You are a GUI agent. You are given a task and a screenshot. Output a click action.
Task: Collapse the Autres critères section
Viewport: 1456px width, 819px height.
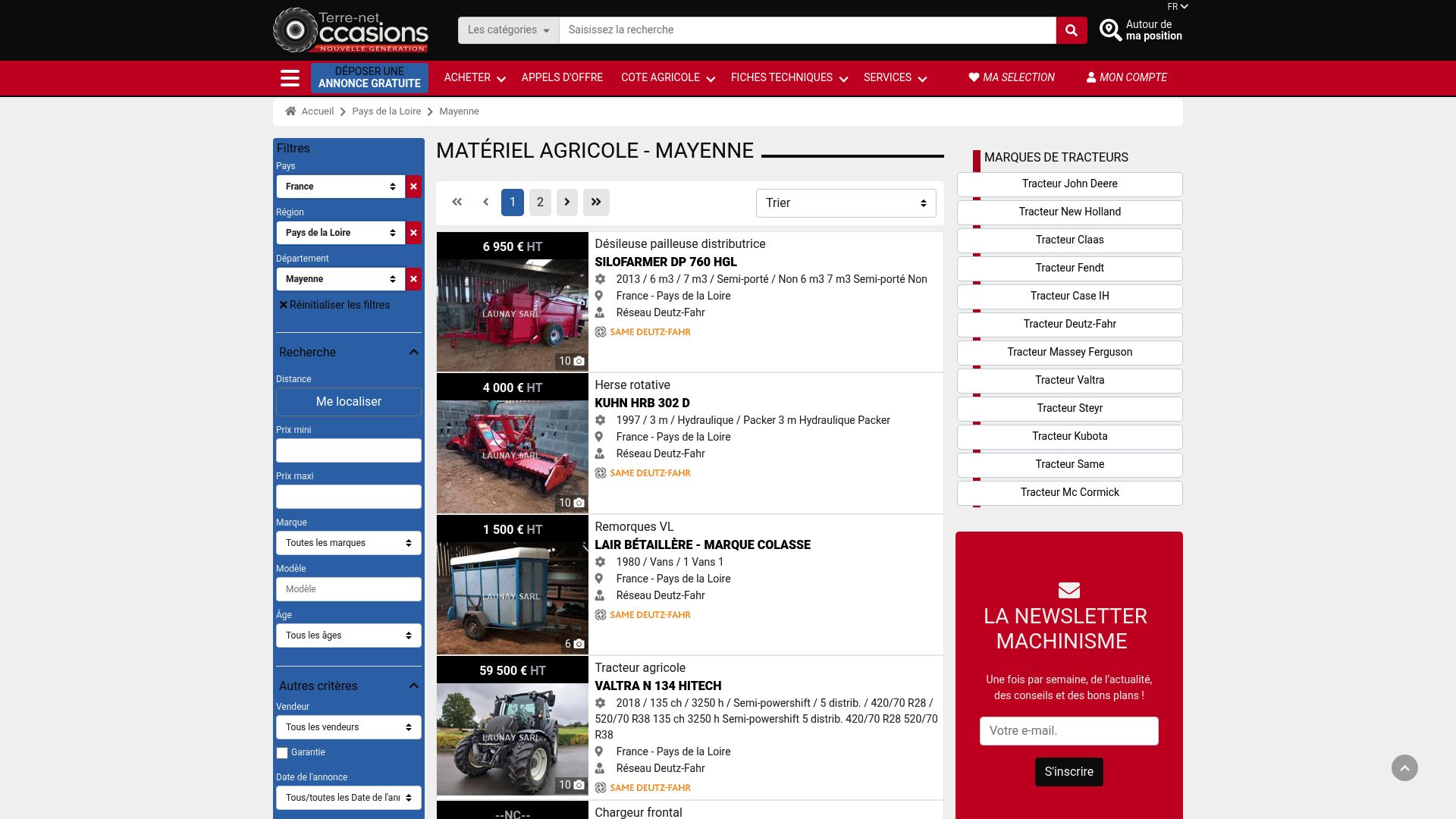[x=413, y=686]
